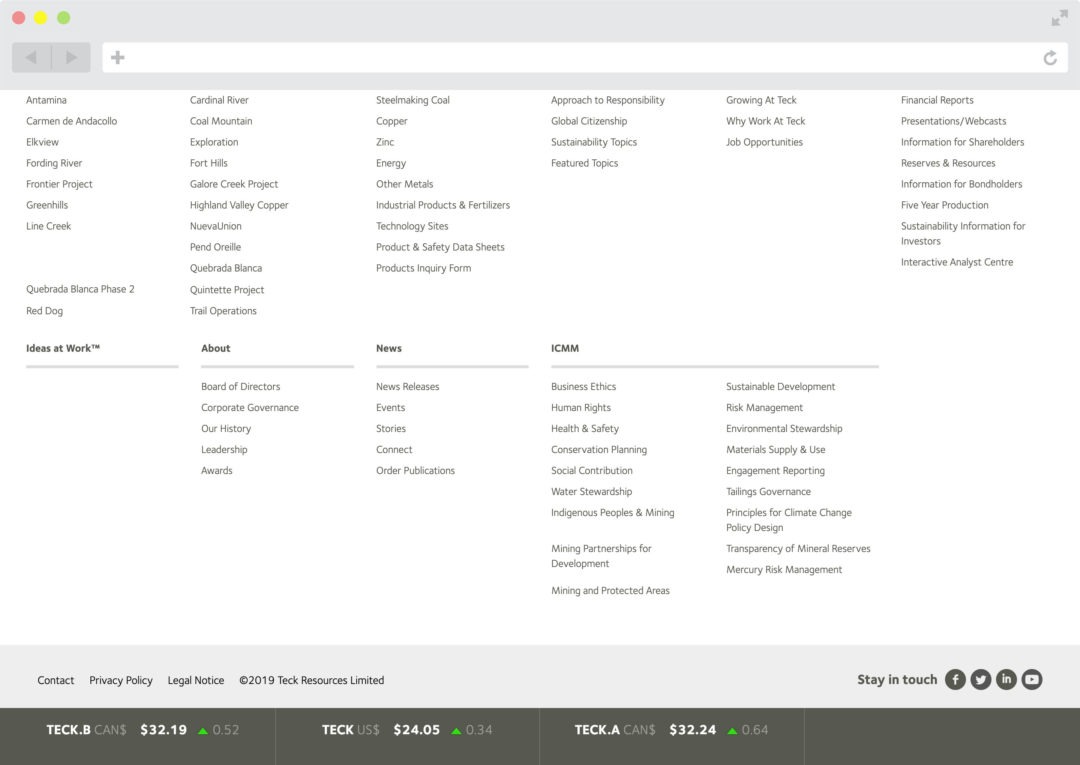
Task: Open the Privacy Policy link
Action: click(120, 680)
